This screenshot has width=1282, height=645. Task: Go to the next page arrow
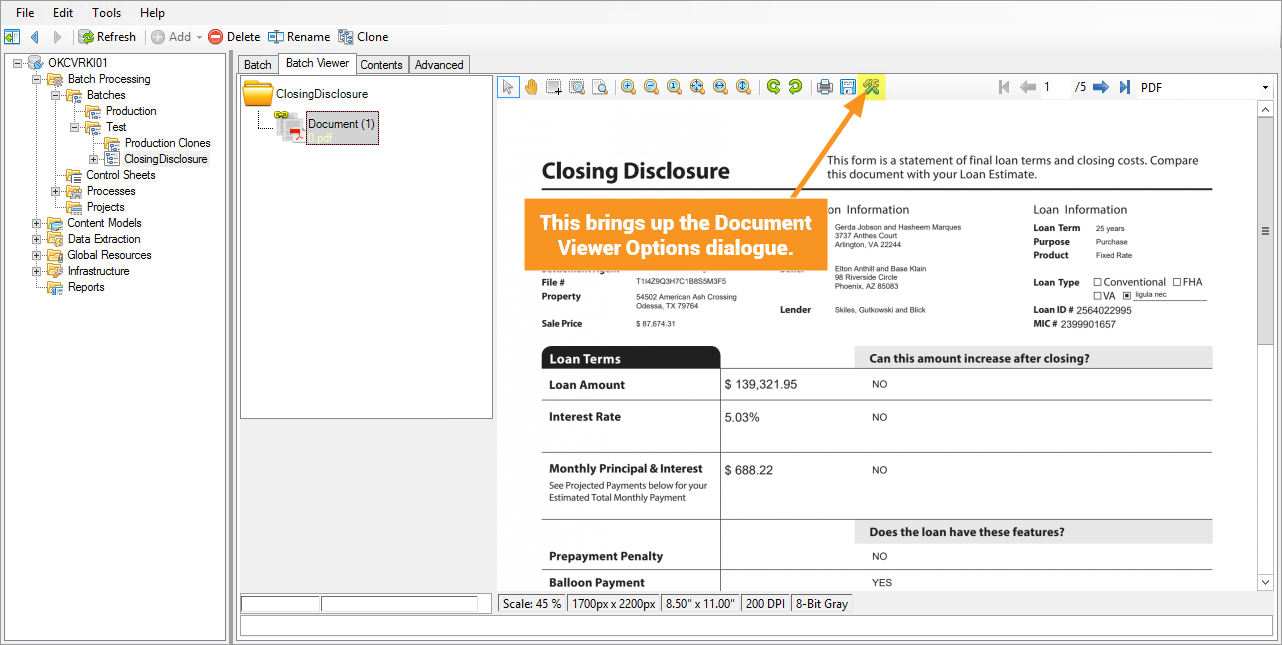click(x=1101, y=87)
